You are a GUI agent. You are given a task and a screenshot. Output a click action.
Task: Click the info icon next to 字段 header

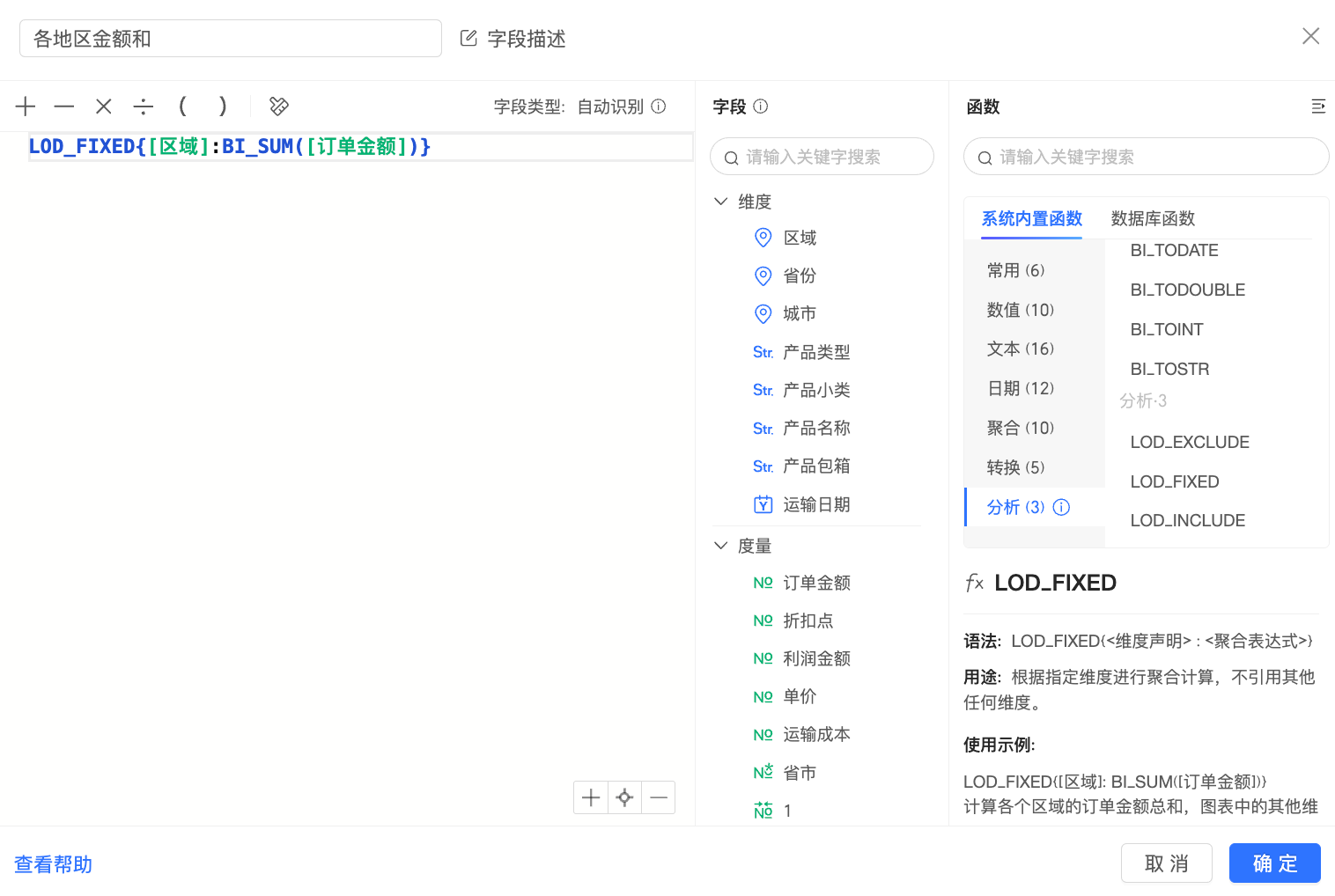tap(761, 106)
